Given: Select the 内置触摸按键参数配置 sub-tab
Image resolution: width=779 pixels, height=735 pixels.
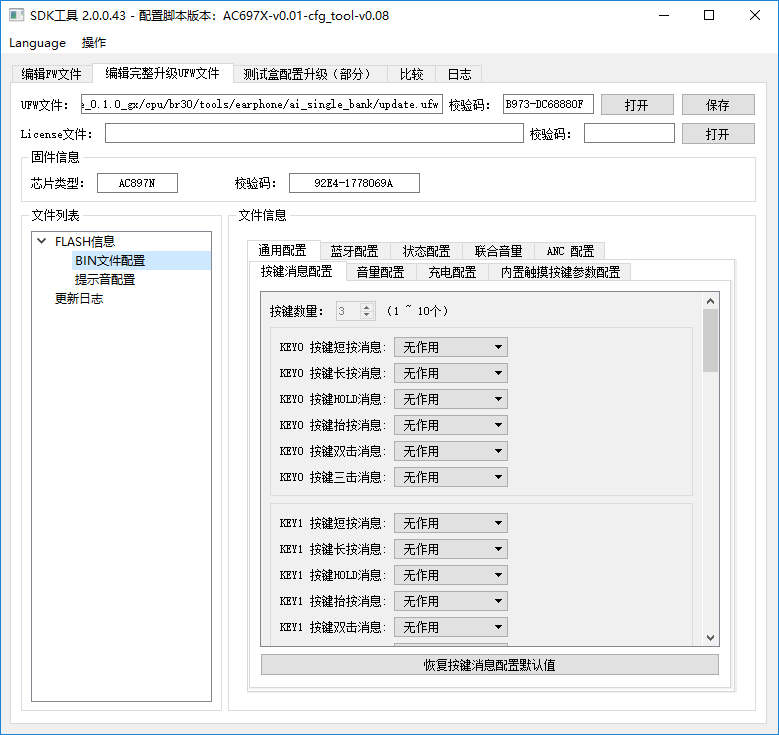Looking at the screenshot, I should [560, 272].
